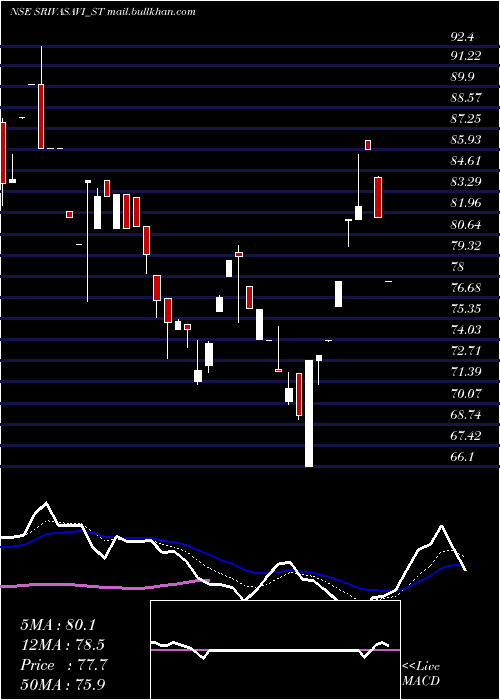Click the 91.22 price axis label

tap(466, 56)
